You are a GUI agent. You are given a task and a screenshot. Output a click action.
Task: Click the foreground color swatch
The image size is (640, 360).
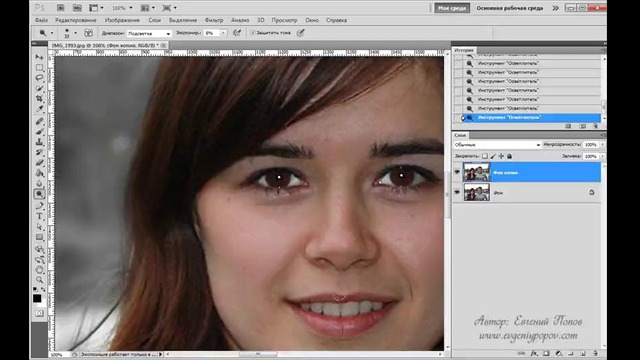click(37, 298)
